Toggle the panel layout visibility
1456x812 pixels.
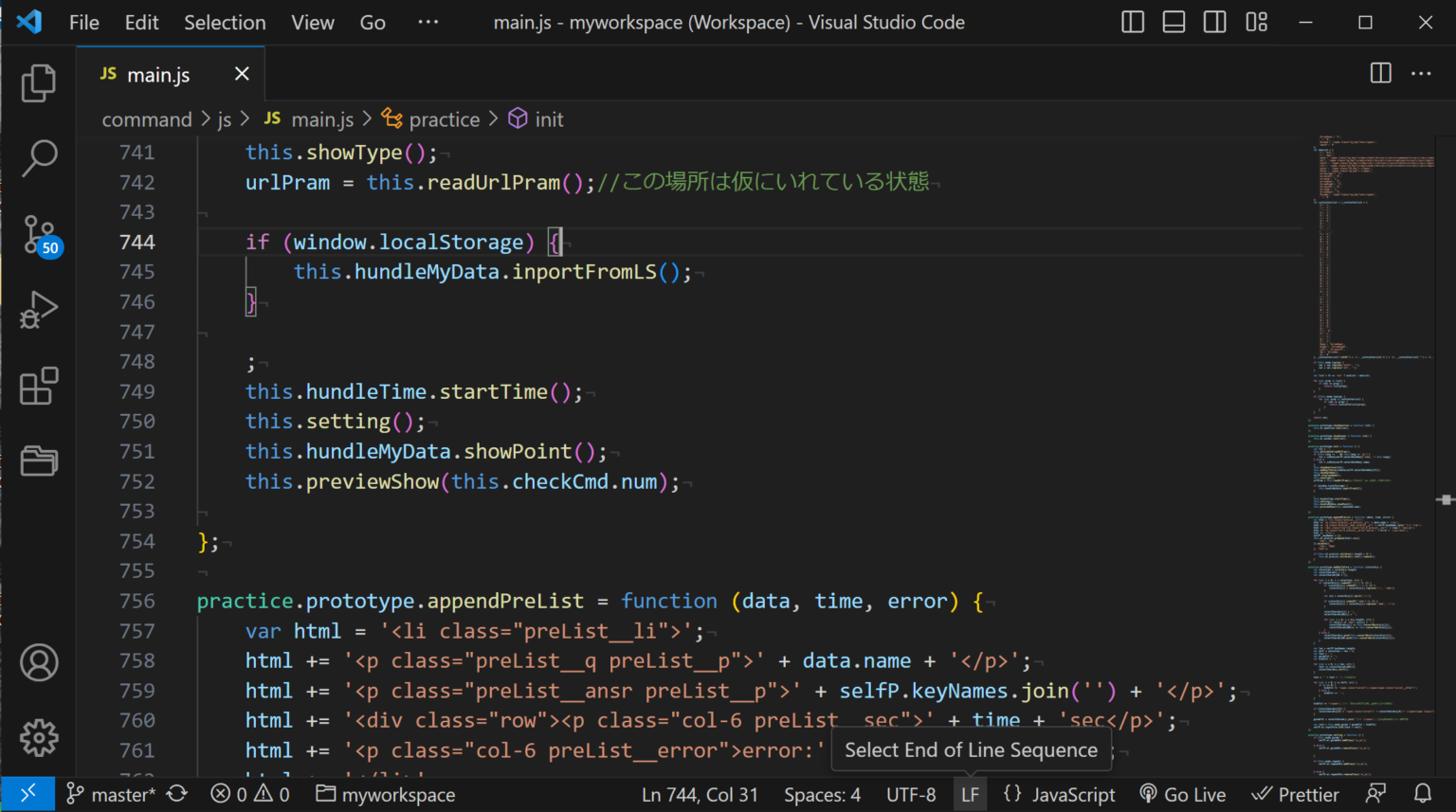tap(1174, 21)
